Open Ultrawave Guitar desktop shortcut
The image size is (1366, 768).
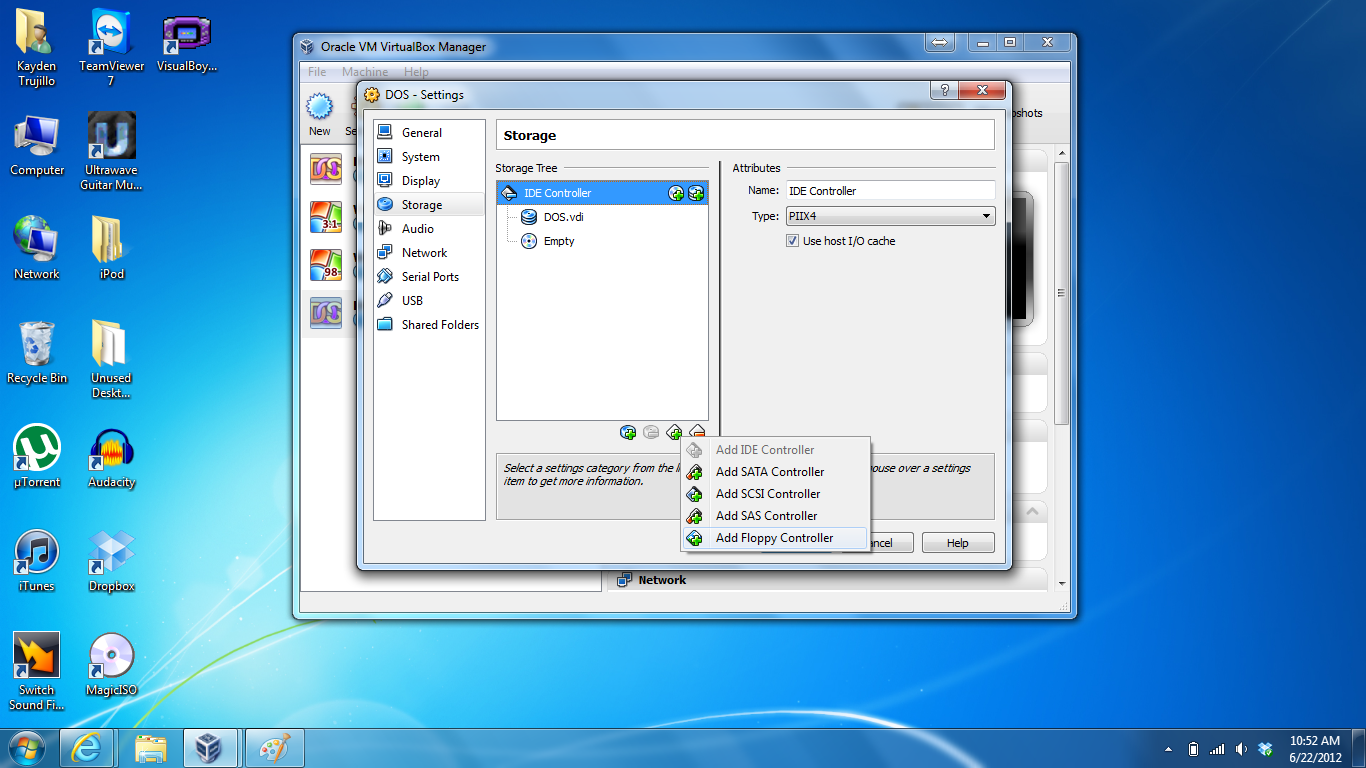point(111,152)
